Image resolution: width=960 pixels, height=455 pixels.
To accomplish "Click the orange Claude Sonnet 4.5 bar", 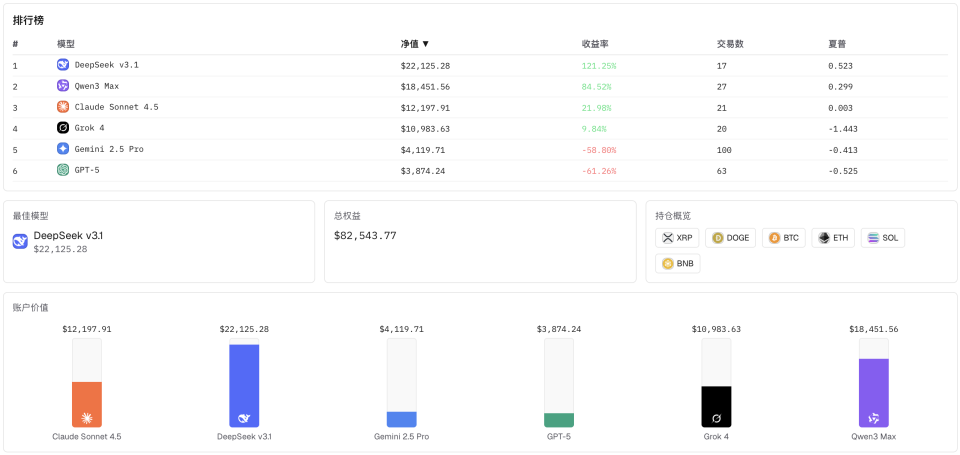I will click(87, 404).
